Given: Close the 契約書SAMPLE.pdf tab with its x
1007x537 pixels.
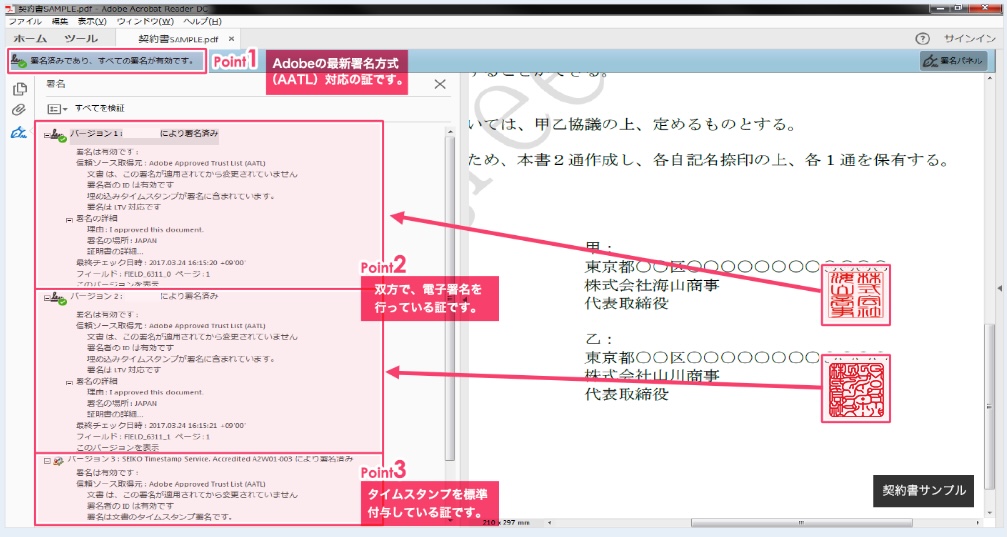Looking at the screenshot, I should pos(231,39).
